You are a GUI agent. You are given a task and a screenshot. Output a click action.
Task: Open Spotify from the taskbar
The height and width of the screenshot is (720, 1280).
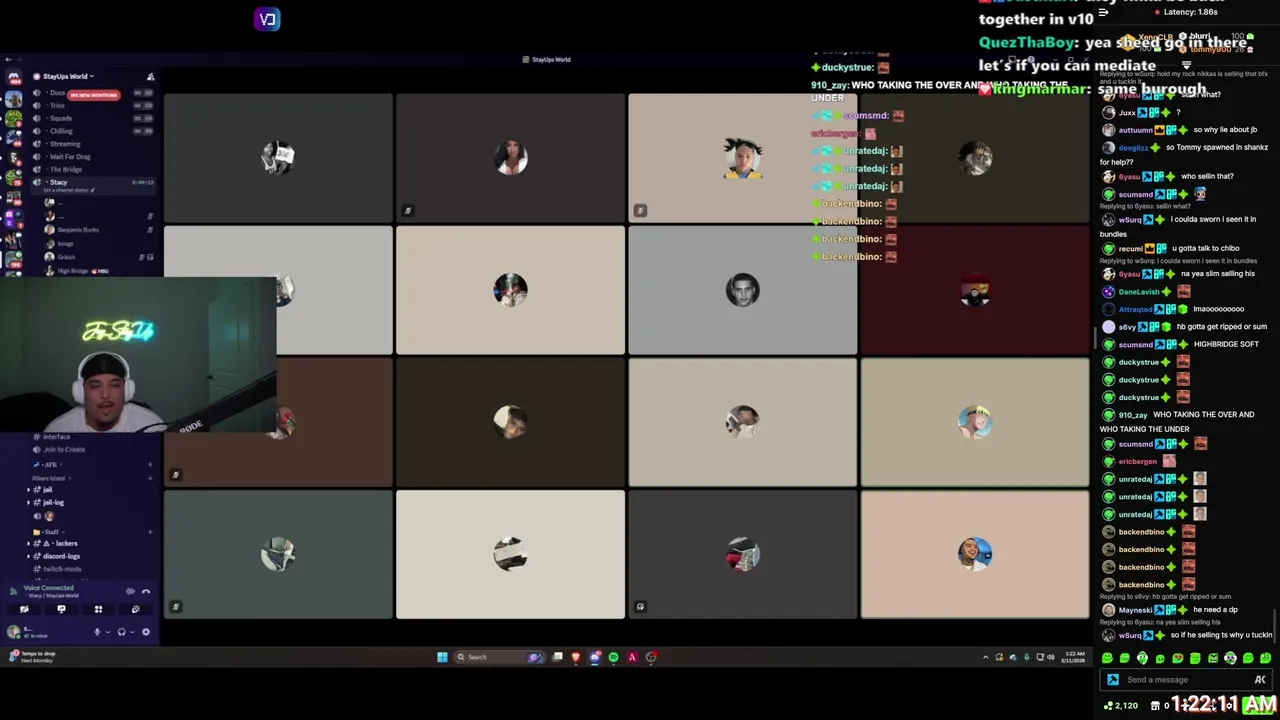point(613,657)
